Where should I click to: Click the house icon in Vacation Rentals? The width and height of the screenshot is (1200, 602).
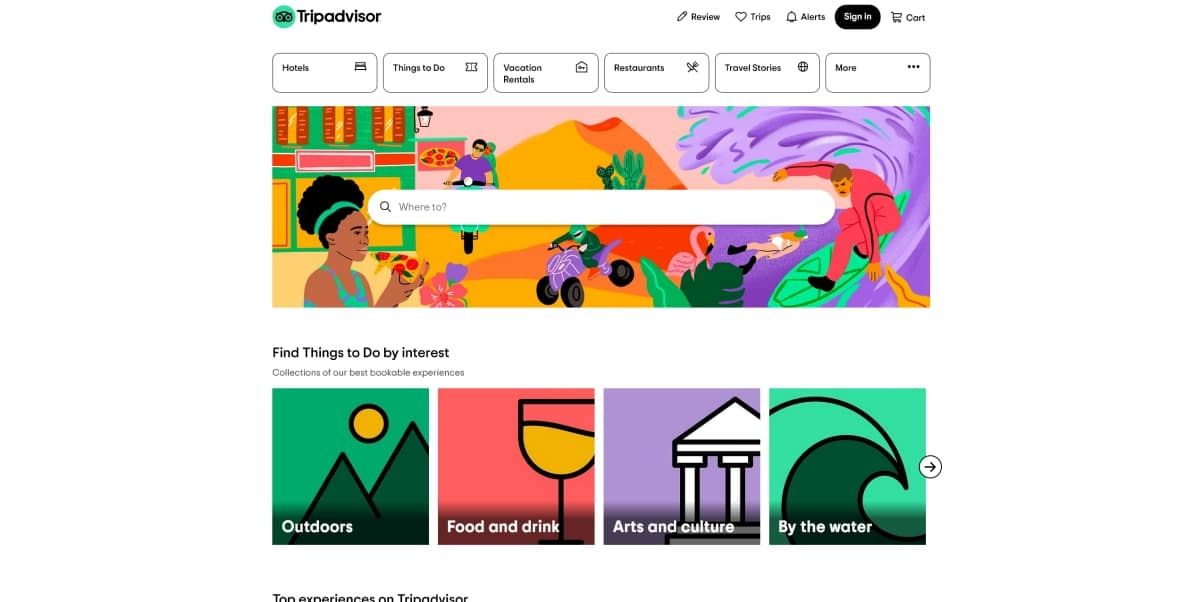(x=582, y=67)
